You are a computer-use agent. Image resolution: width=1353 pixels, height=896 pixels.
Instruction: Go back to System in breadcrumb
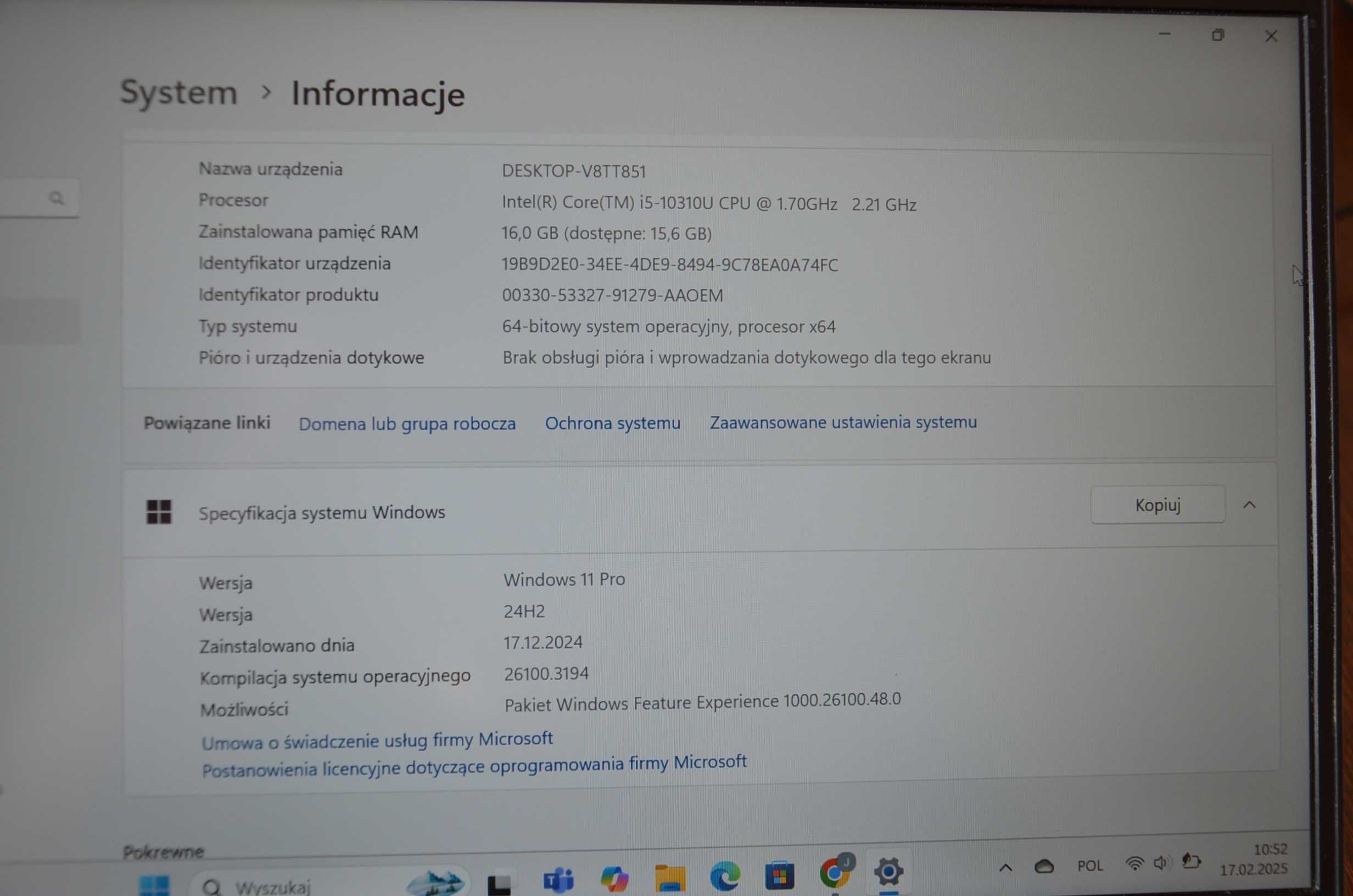point(179,93)
